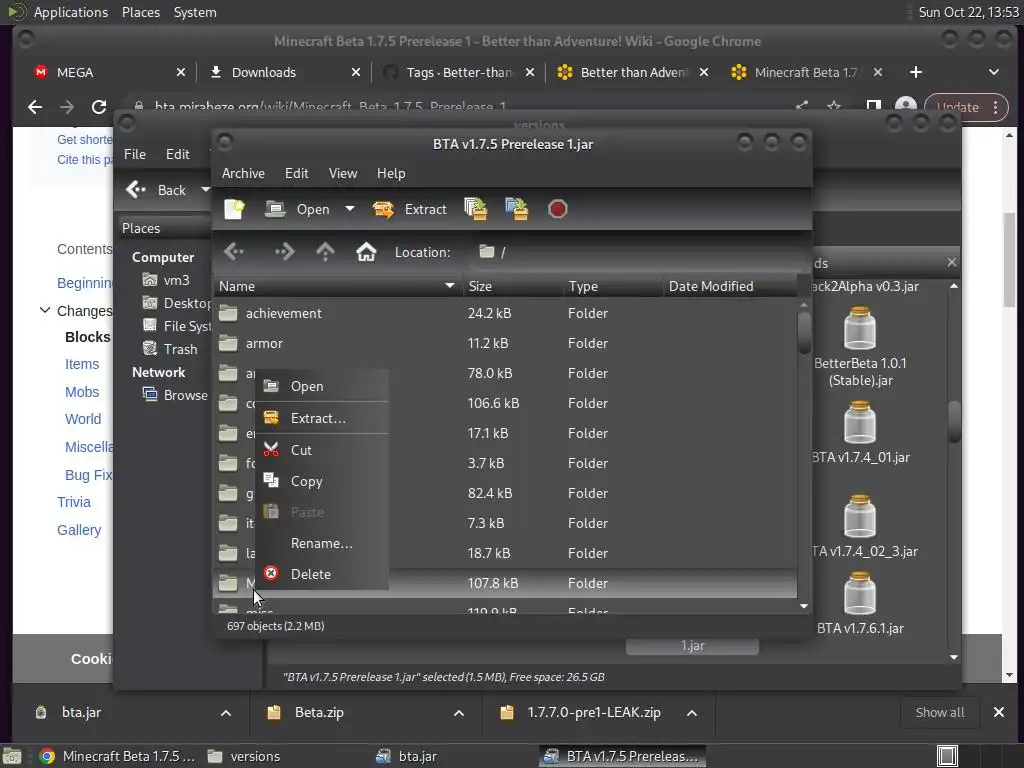This screenshot has height=768, width=1024.
Task: Sort by the Size column header
Action: pos(513,286)
